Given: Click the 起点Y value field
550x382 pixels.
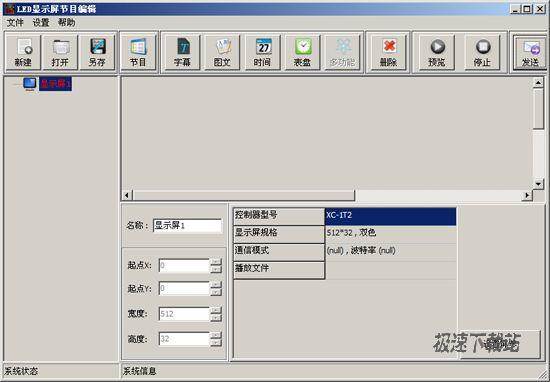Looking at the screenshot, I should 184,289.
